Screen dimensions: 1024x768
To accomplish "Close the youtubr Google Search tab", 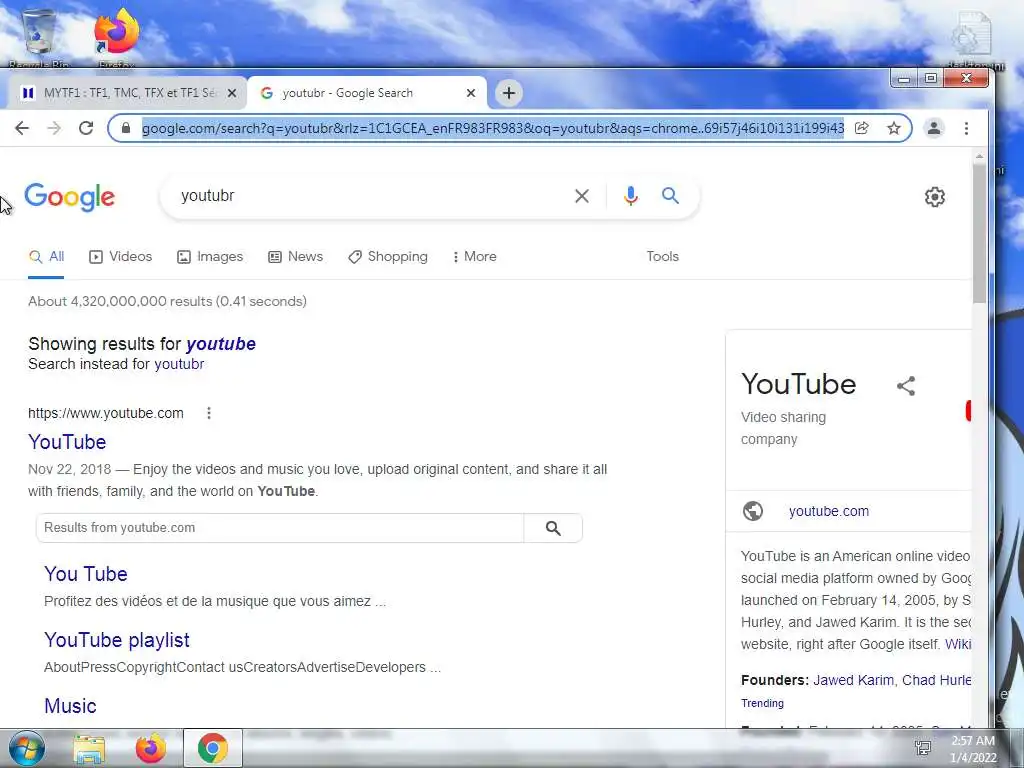I will click(x=471, y=93).
